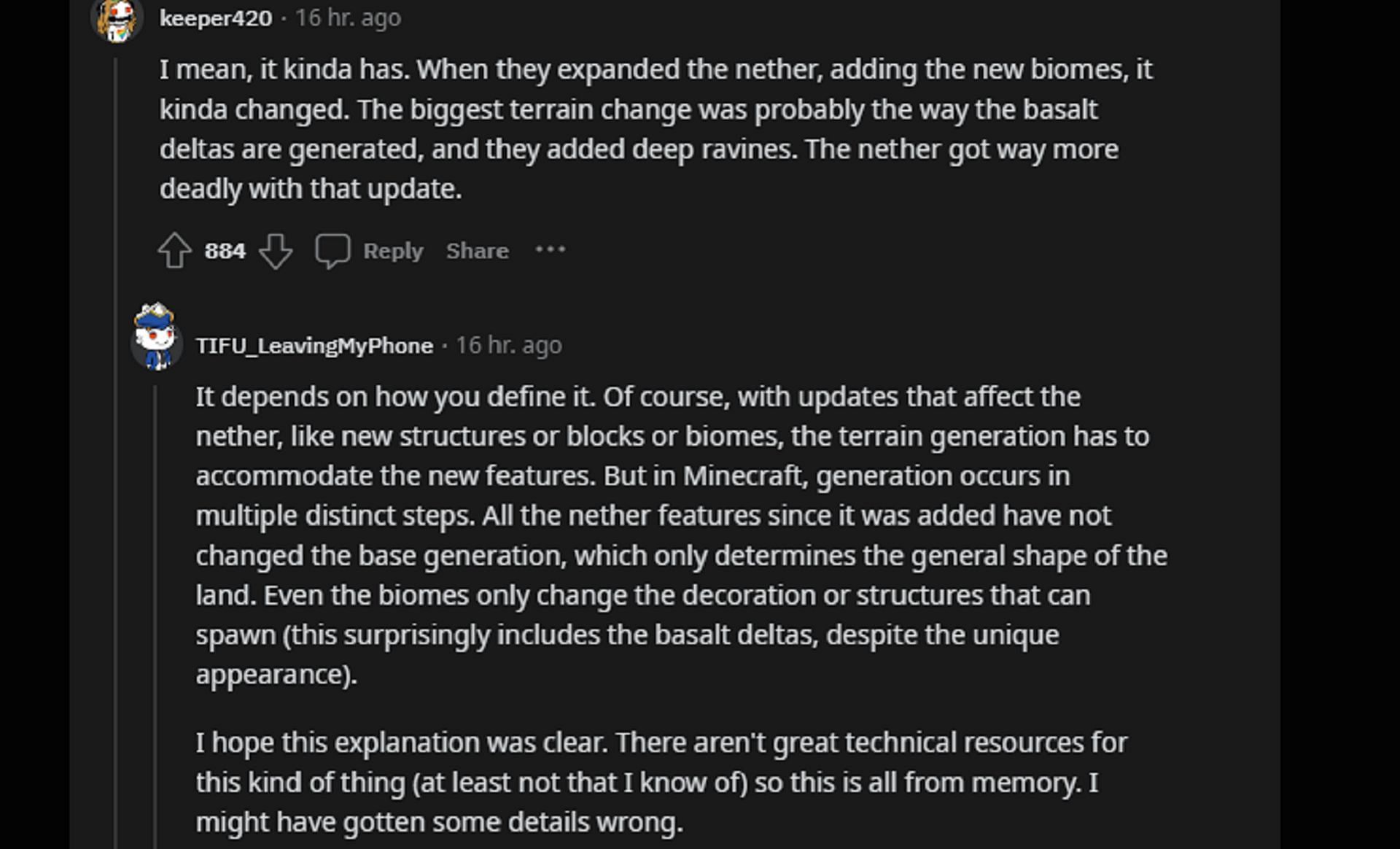The width and height of the screenshot is (1400, 849).
Task: Click the share icon on keeper420's comment
Action: coord(478,250)
